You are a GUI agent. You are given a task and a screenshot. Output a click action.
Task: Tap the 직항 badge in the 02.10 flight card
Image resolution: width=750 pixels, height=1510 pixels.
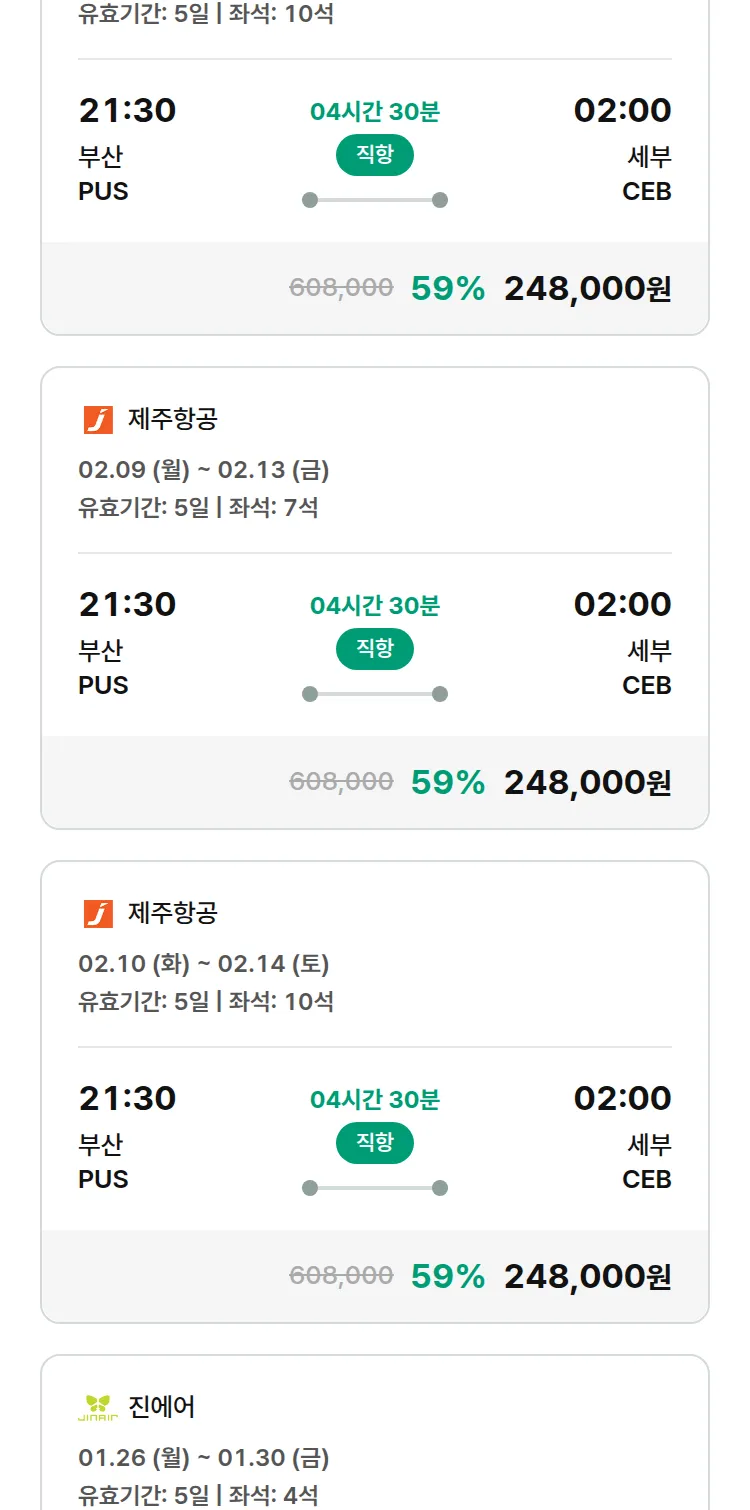pos(374,1143)
